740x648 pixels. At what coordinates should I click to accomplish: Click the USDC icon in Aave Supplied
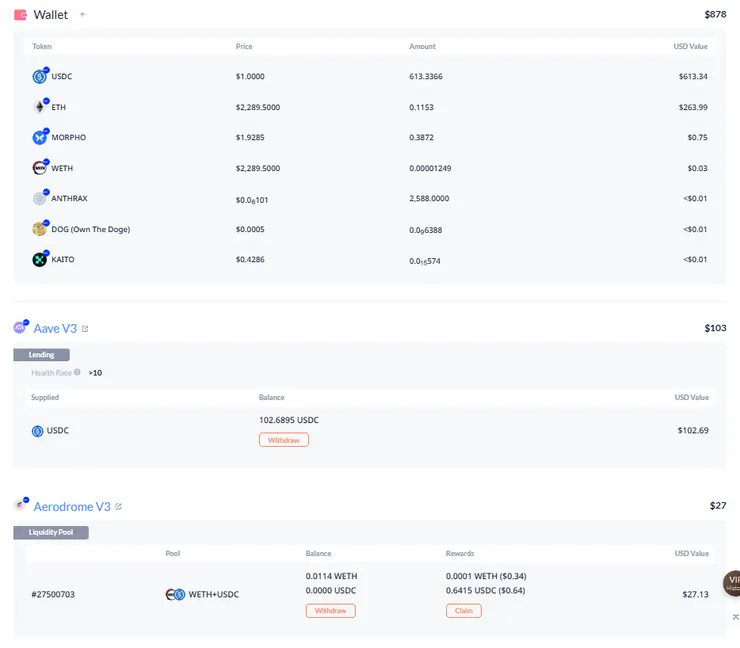pyautogui.click(x=37, y=431)
